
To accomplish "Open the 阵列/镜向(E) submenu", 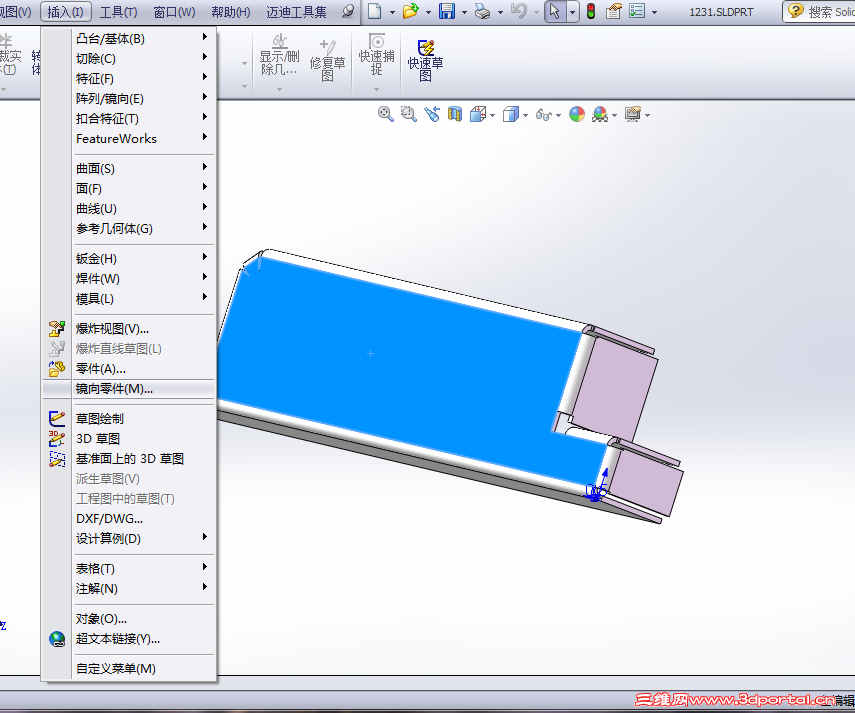I will [x=129, y=99].
